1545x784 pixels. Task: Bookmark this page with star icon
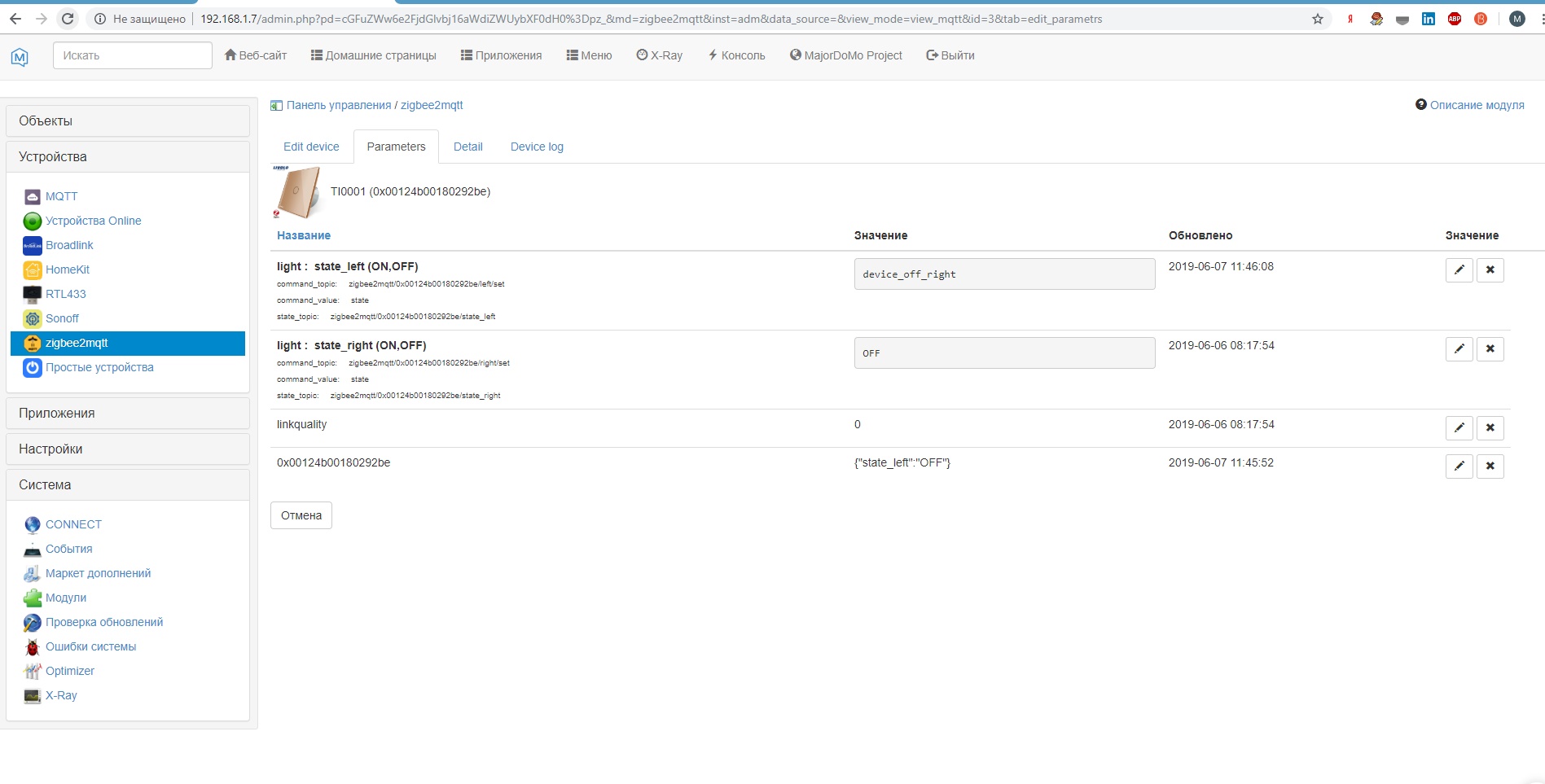(x=1317, y=19)
